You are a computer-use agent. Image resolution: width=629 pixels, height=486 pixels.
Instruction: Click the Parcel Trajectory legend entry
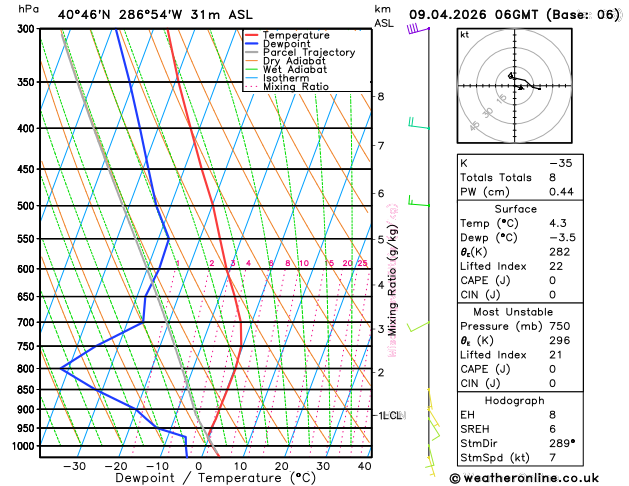(x=300, y=53)
